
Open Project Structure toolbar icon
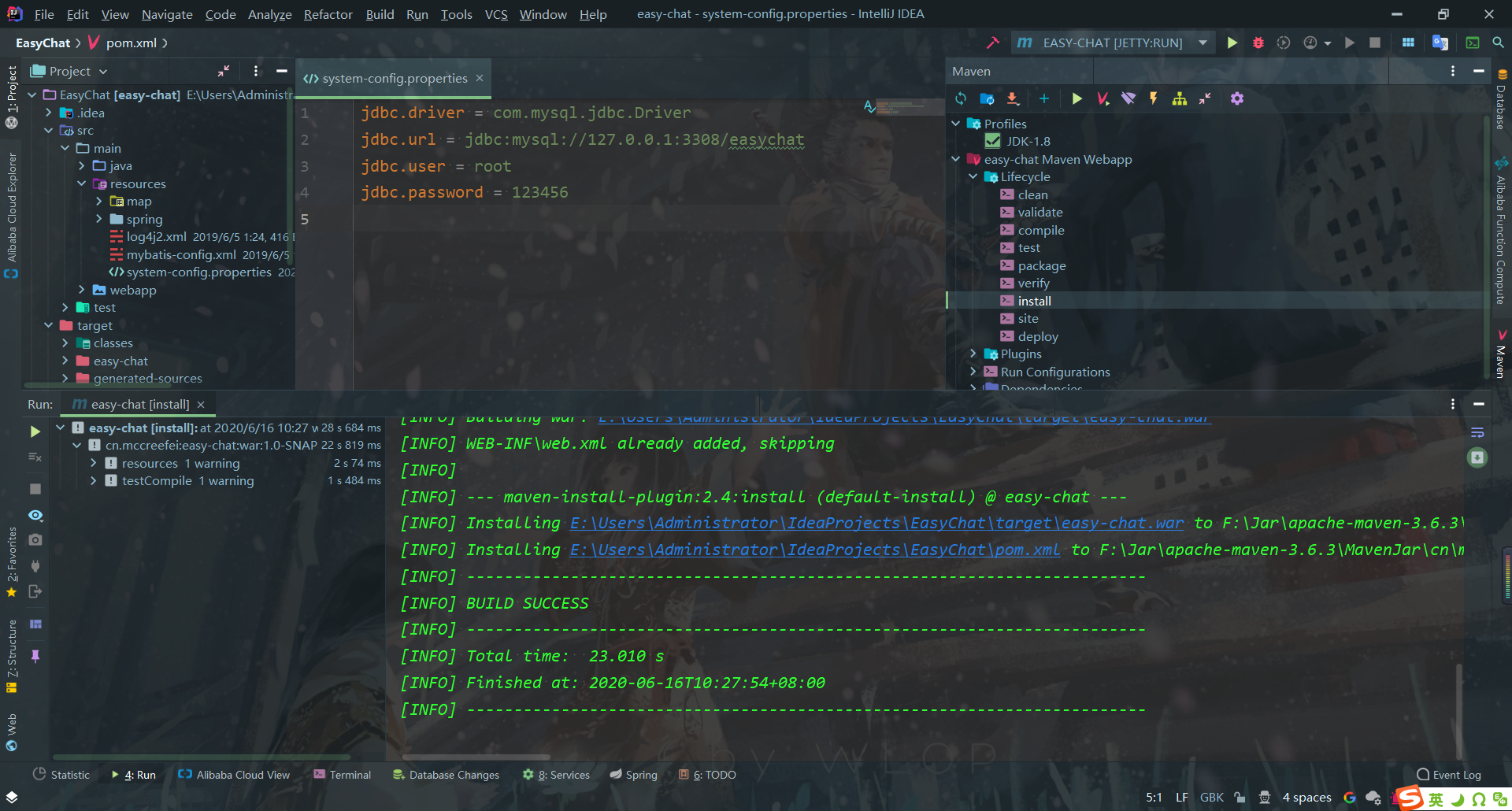coord(1408,43)
